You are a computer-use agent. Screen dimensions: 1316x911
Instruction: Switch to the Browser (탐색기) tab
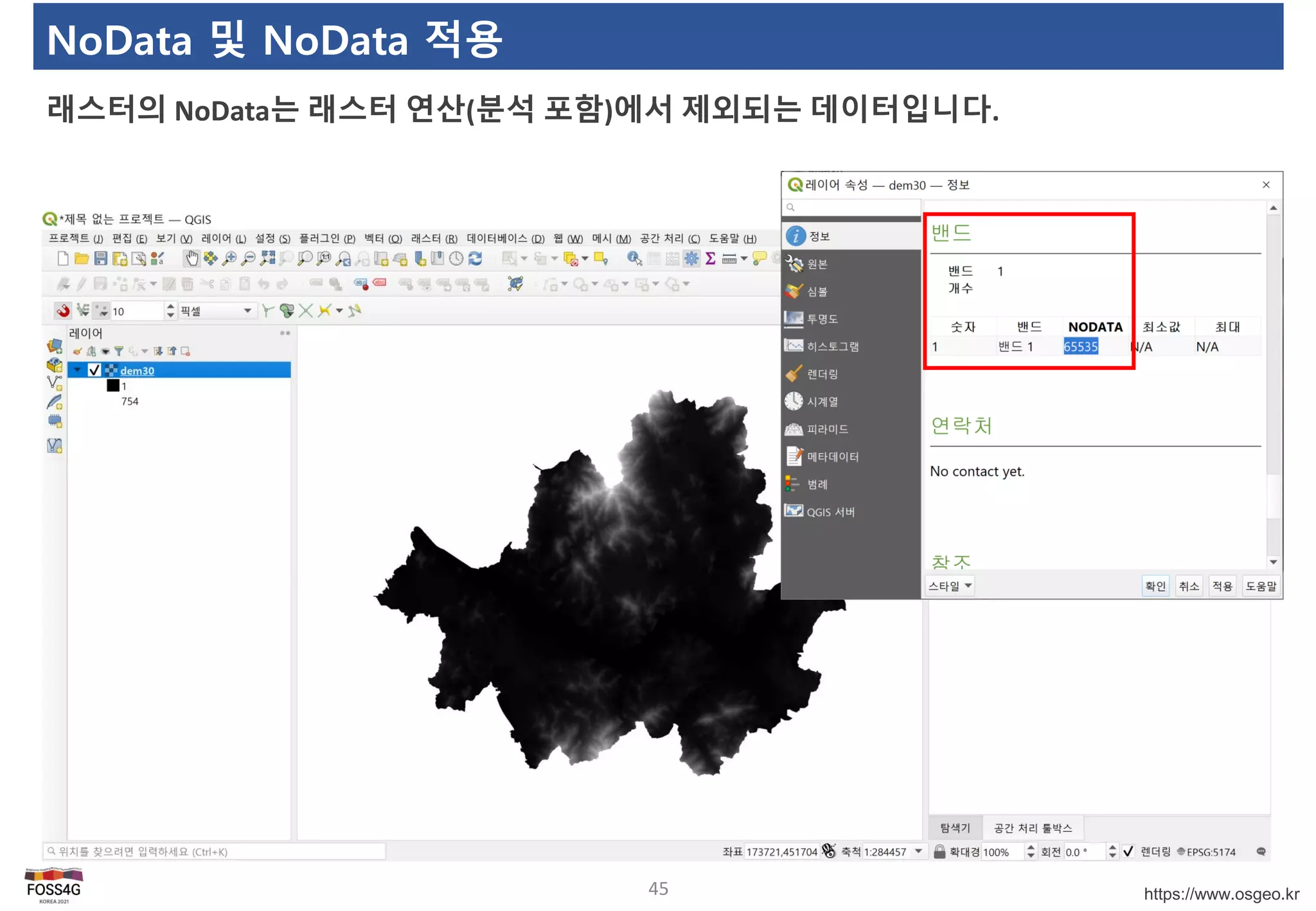tap(956, 828)
